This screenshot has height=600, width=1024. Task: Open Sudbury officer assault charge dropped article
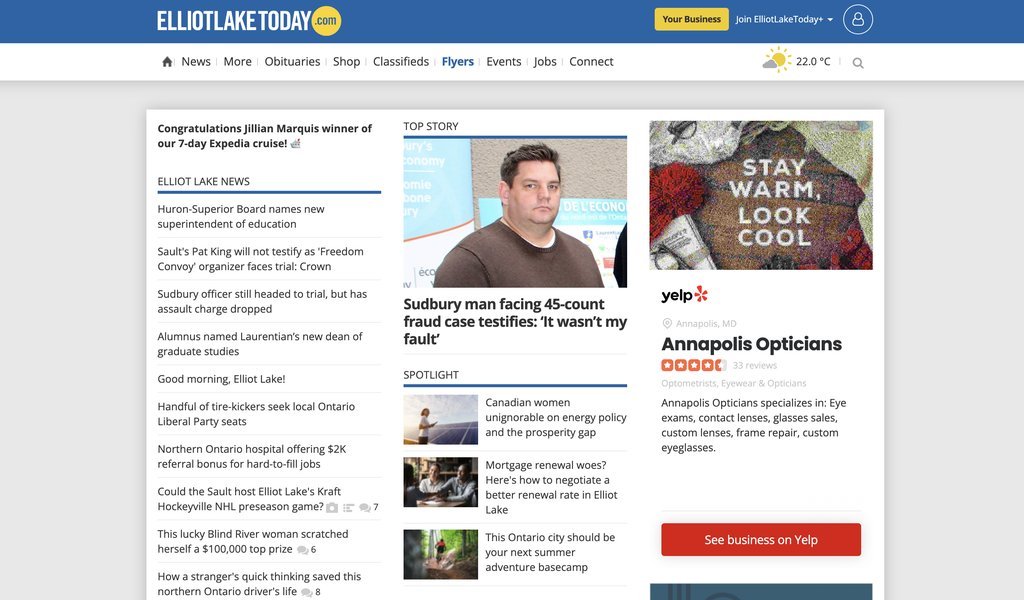262,302
